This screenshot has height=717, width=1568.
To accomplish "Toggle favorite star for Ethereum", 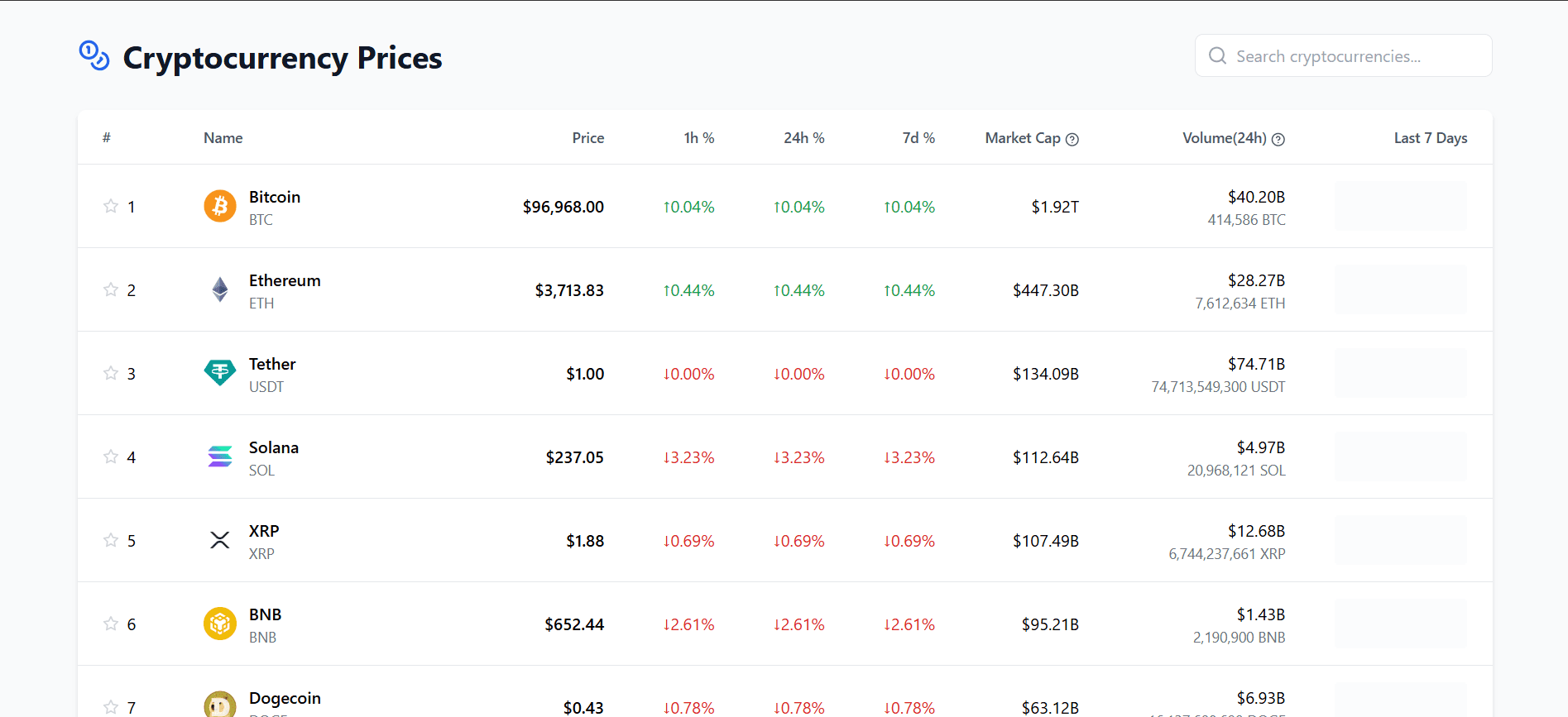I will pyautogui.click(x=110, y=289).
